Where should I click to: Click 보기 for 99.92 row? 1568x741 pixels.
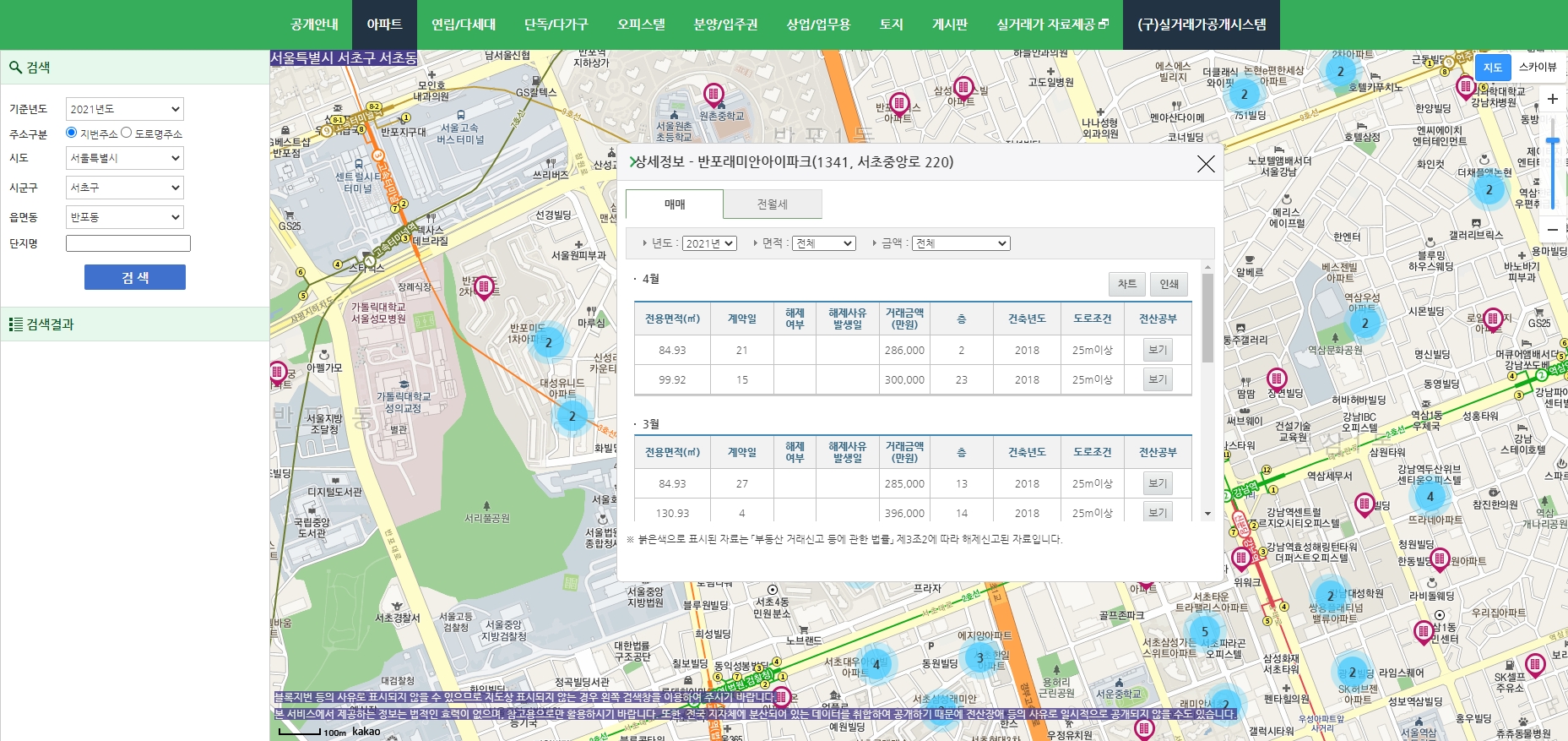click(1158, 379)
